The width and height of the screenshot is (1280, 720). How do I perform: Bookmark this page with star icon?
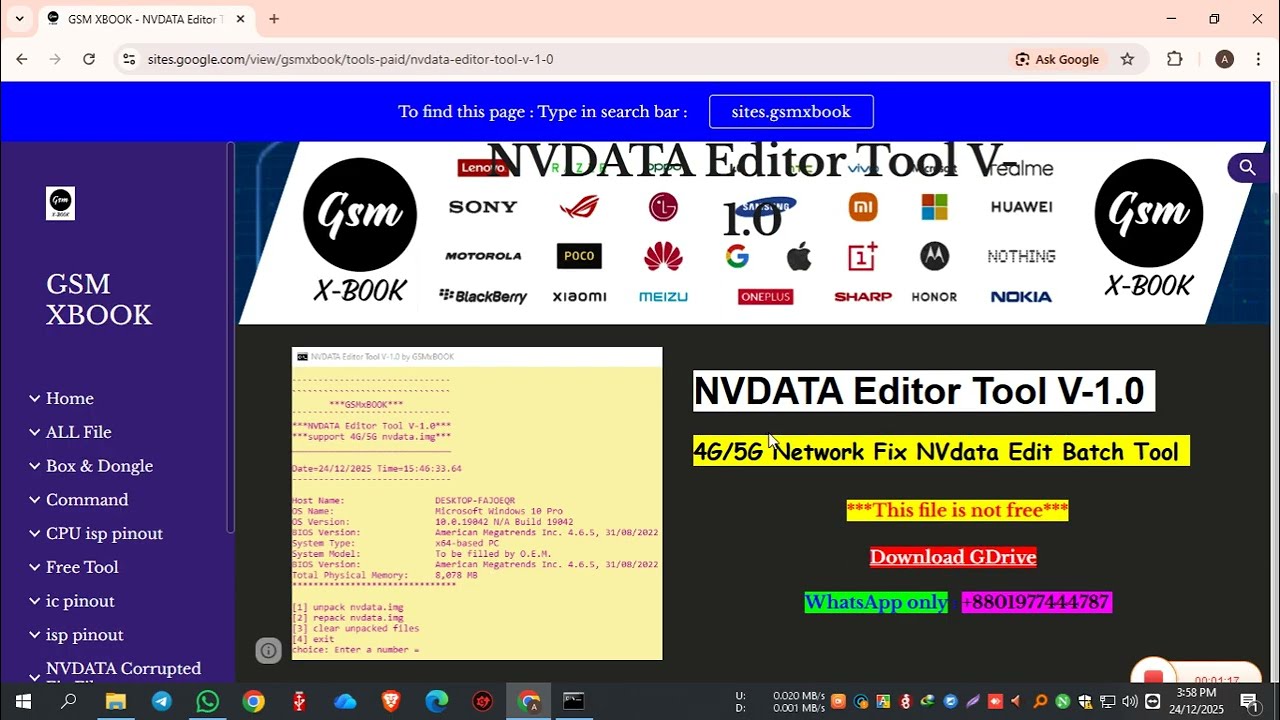coord(1127,59)
